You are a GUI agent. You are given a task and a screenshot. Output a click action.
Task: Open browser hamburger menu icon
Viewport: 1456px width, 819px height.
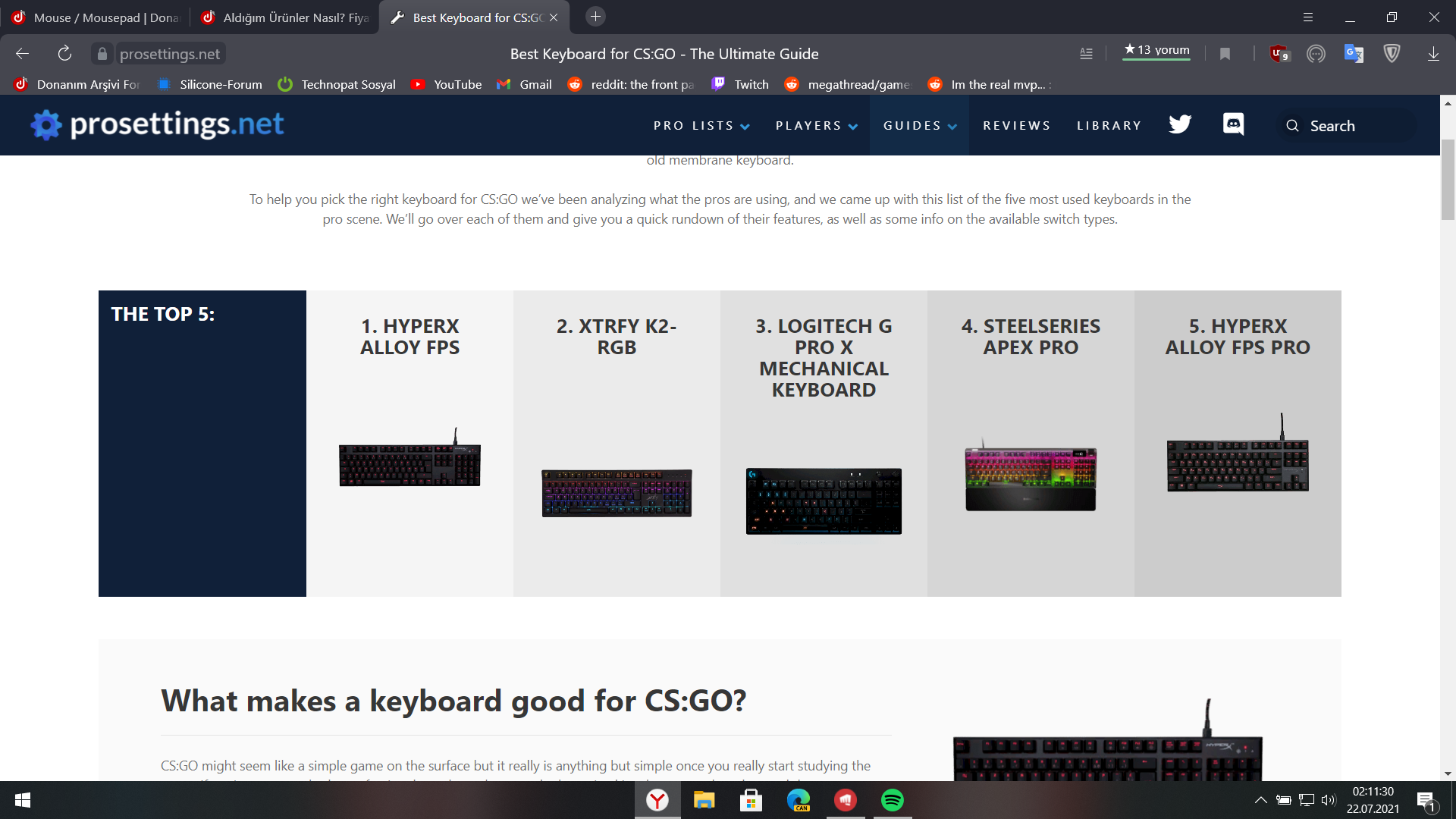click(1308, 17)
